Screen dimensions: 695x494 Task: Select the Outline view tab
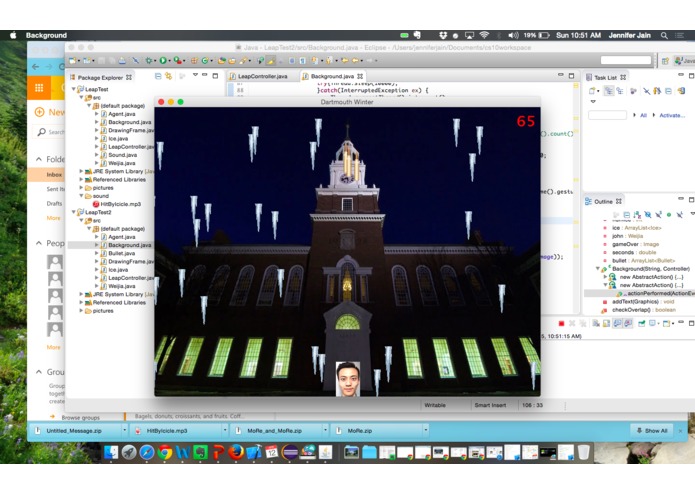(603, 202)
